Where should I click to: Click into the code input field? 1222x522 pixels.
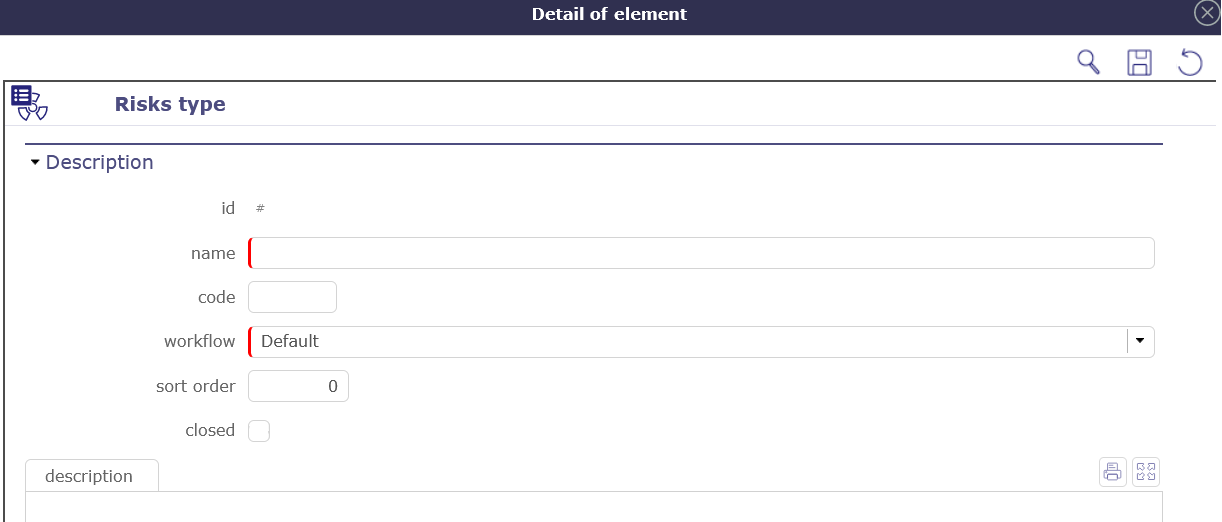coord(292,297)
